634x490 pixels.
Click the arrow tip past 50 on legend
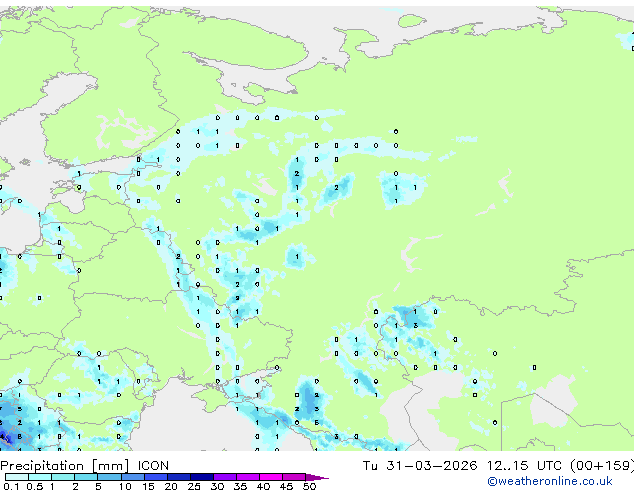click(x=317, y=477)
